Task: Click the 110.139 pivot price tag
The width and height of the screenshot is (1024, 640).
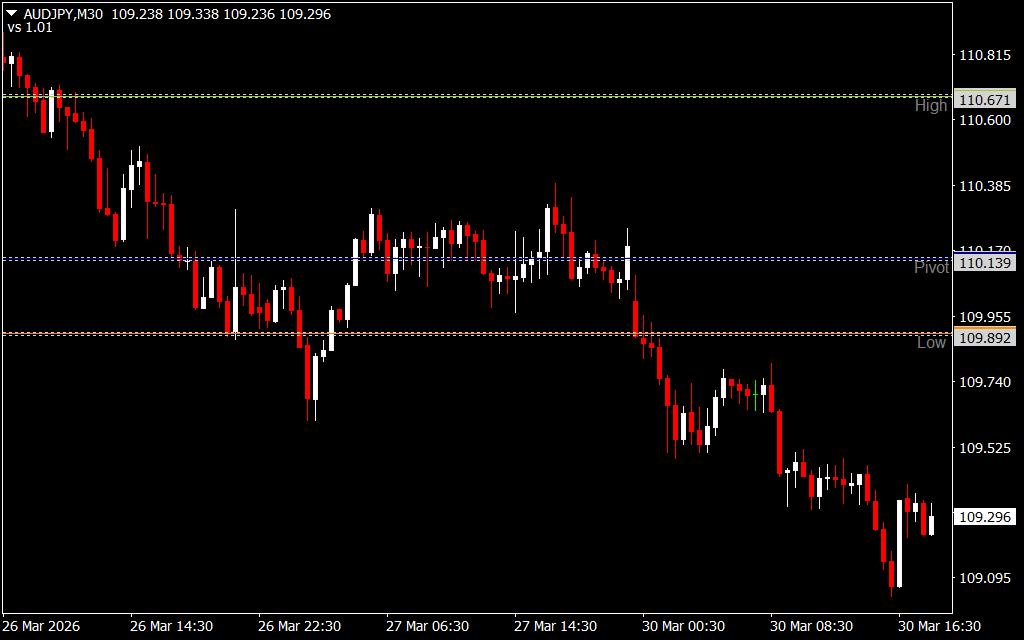Action: pyautogui.click(x=985, y=263)
